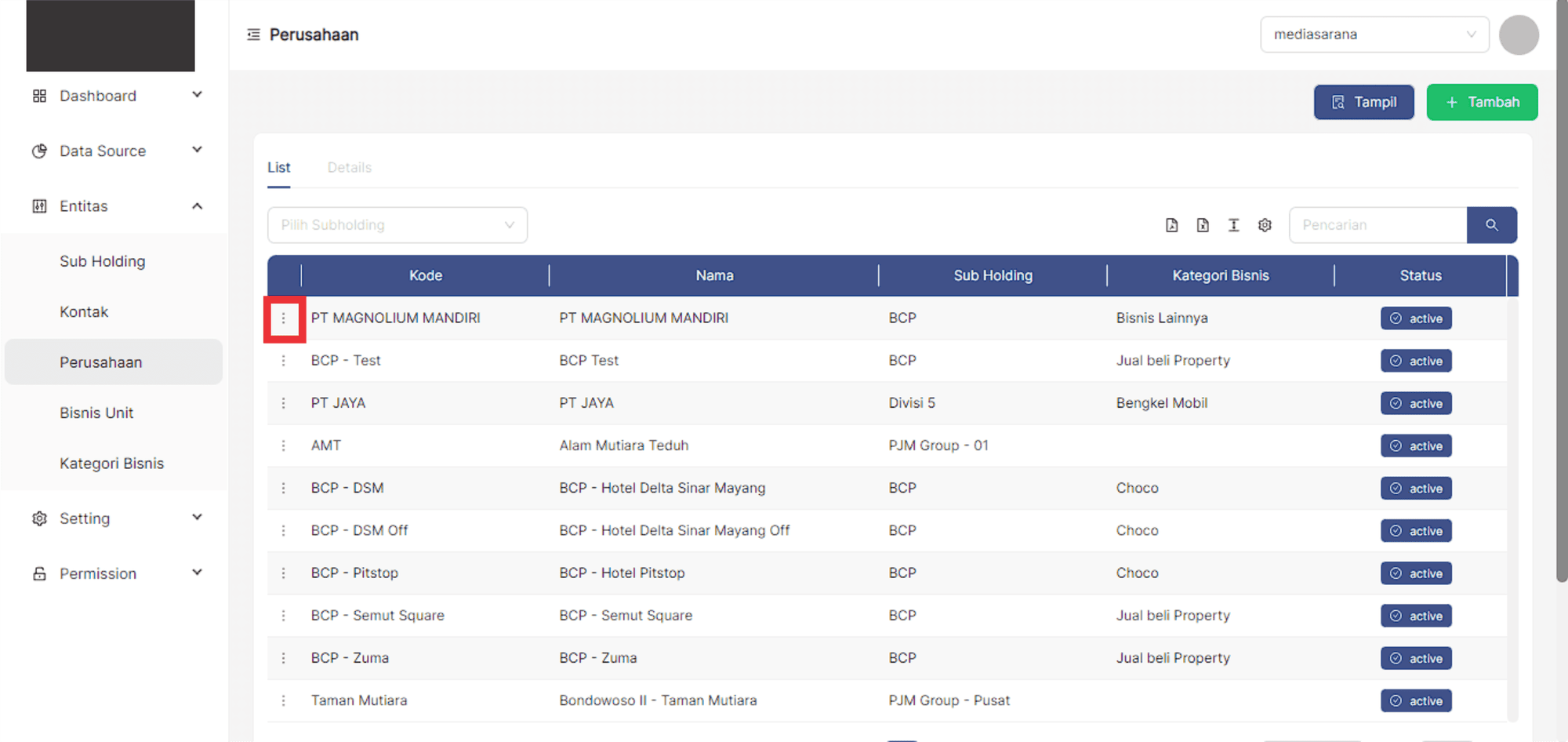Image resolution: width=1568 pixels, height=742 pixels.
Task: Open three-dot menu for PT JAYA row
Action: click(x=284, y=403)
